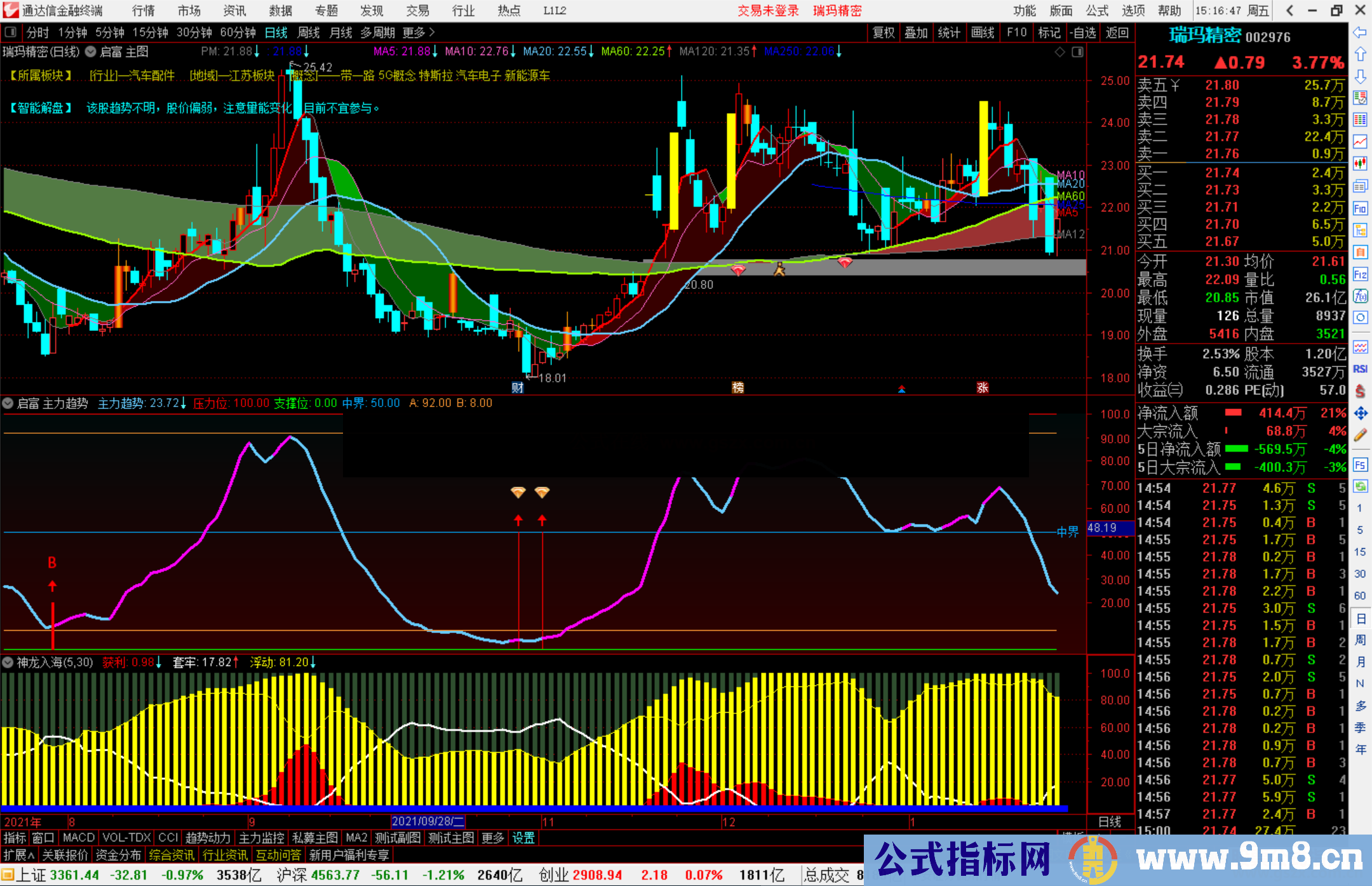Open the colored quote grid icon
The width and height of the screenshot is (1372, 886).
point(1360,120)
